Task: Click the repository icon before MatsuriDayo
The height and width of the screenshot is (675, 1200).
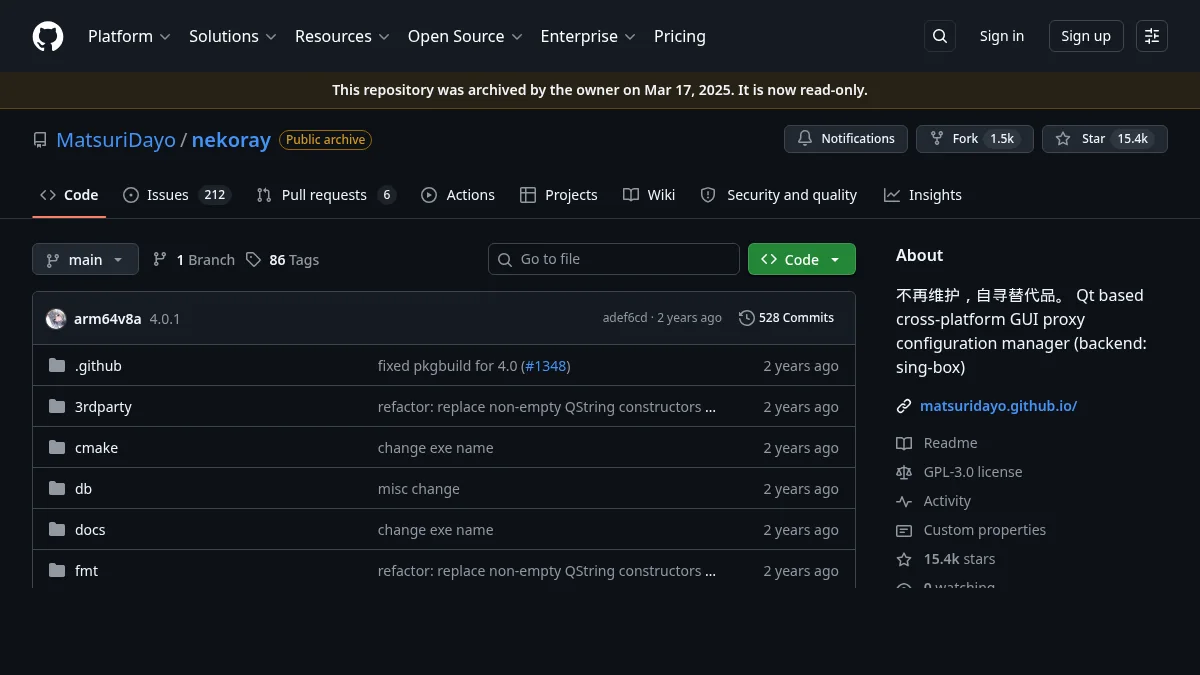Action: coord(40,140)
